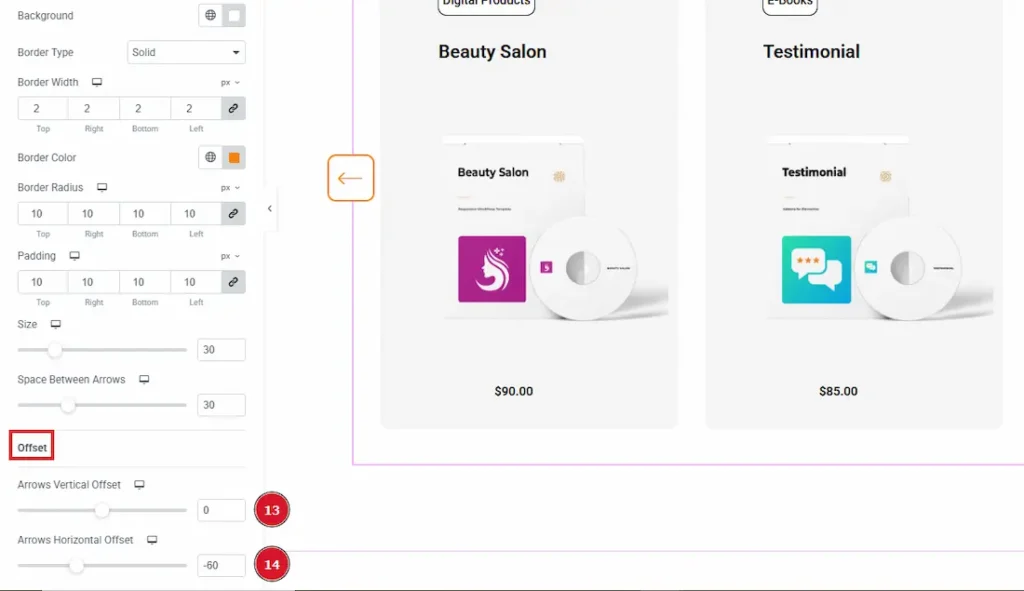Toggle the Border Width link values icon
This screenshot has height=591, width=1024.
[x=233, y=109]
